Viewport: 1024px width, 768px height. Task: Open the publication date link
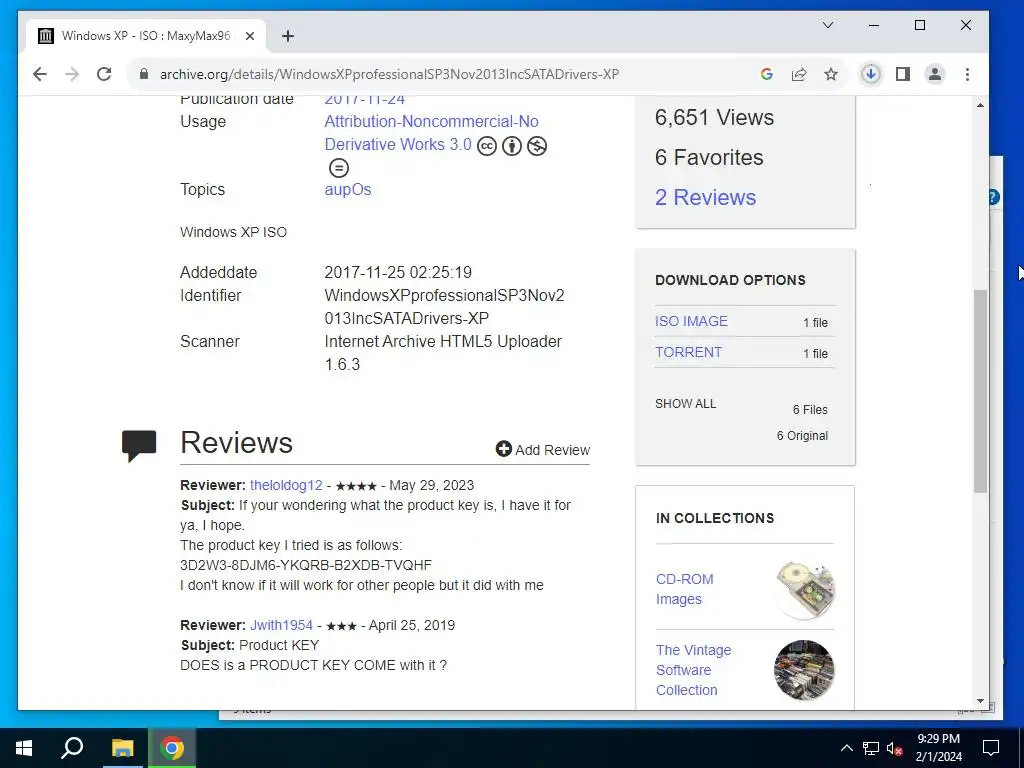[364, 99]
